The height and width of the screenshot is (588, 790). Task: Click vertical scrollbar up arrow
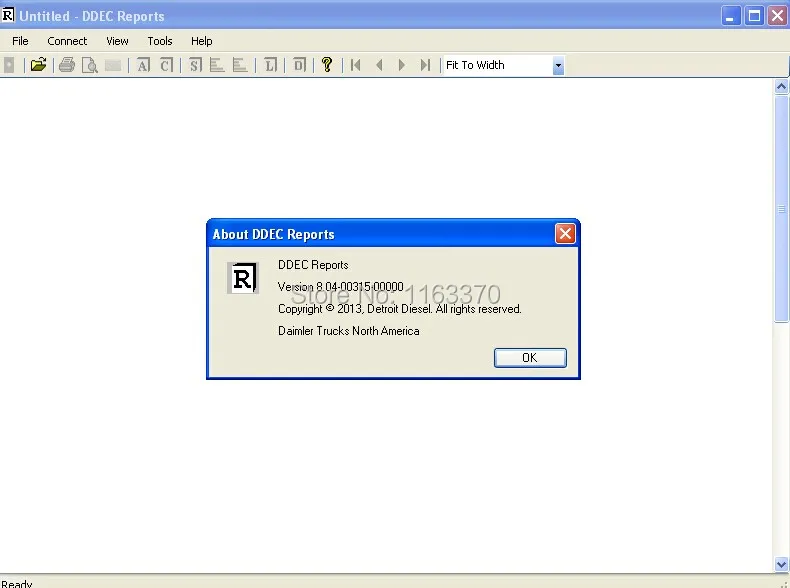[x=781, y=87]
